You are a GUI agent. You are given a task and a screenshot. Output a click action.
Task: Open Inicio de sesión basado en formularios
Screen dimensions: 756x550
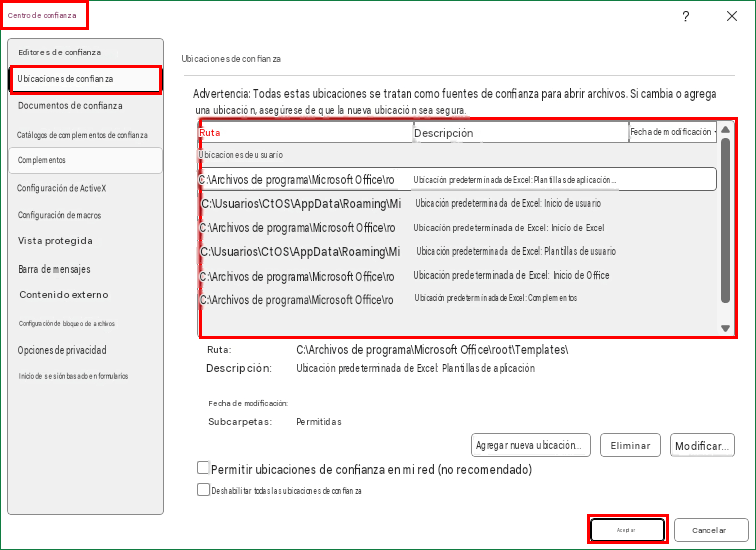tap(73, 376)
